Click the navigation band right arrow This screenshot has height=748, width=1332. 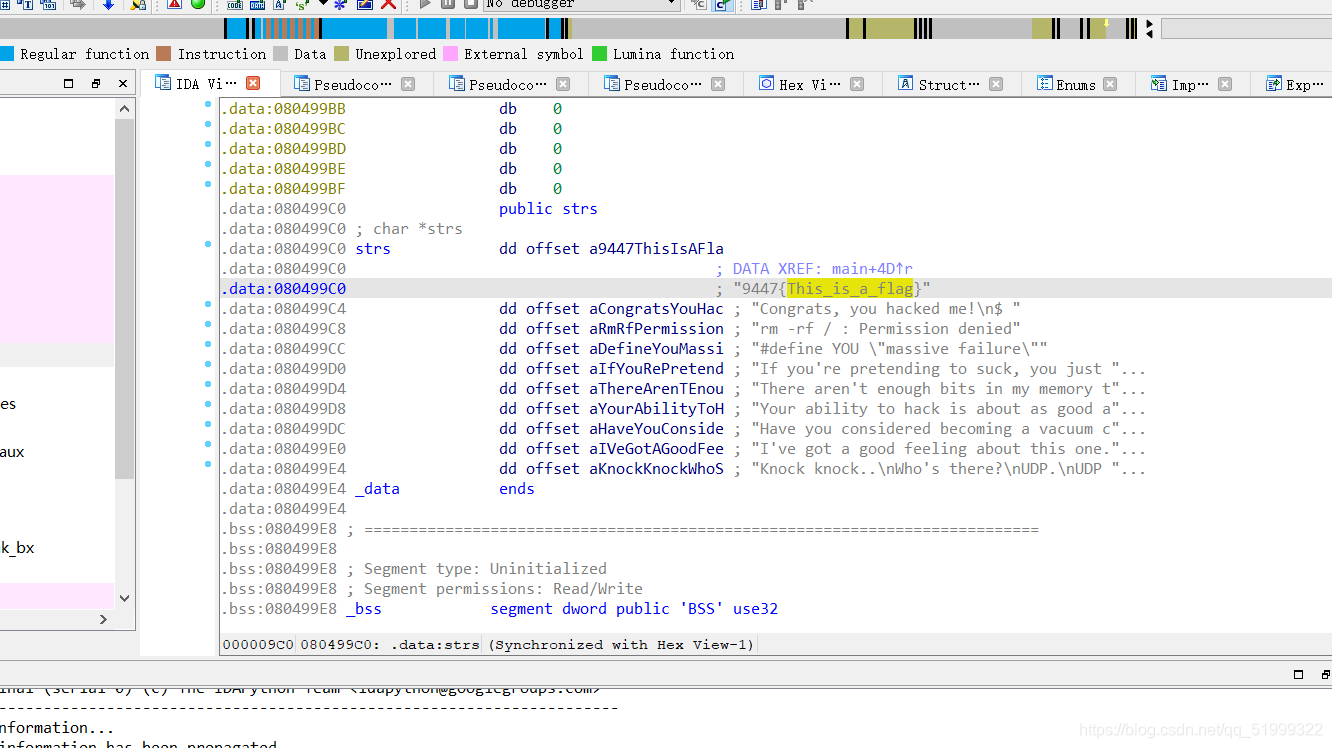point(1150,24)
